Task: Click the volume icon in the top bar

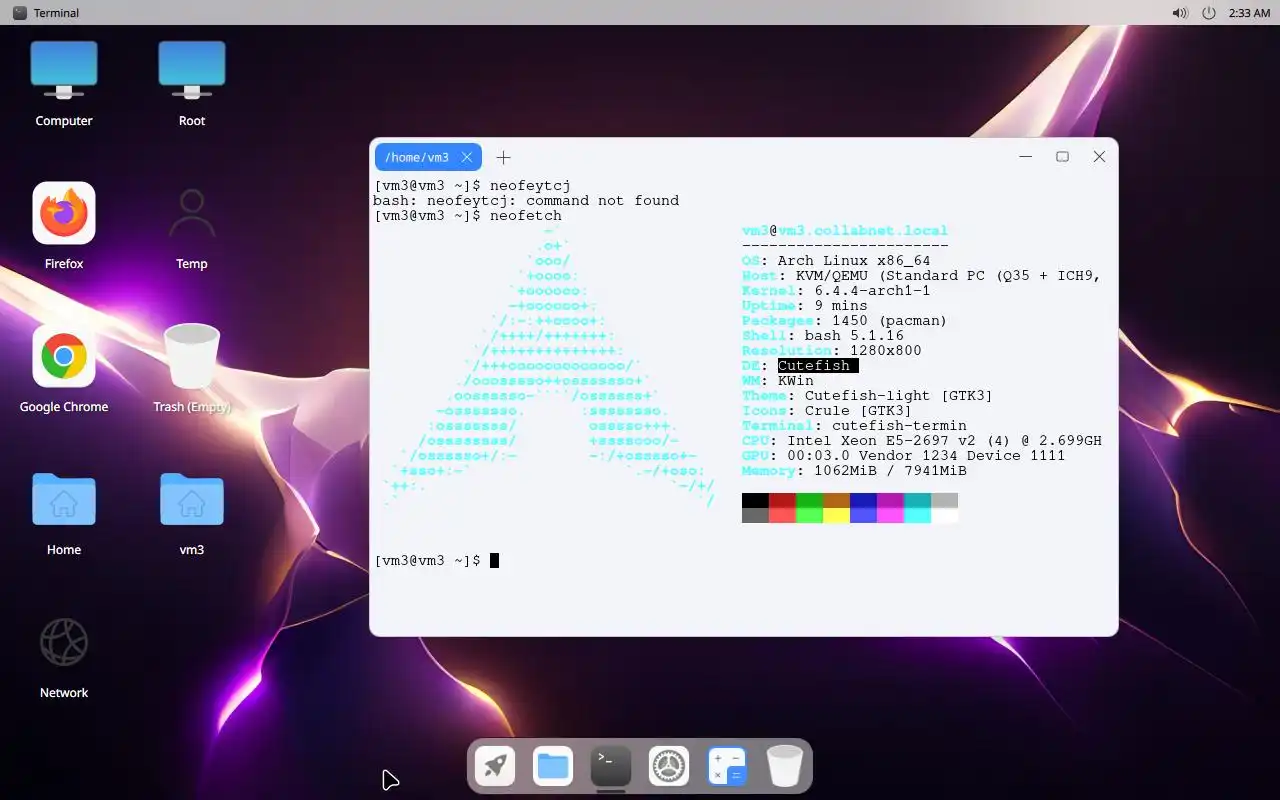Action: tap(1180, 13)
